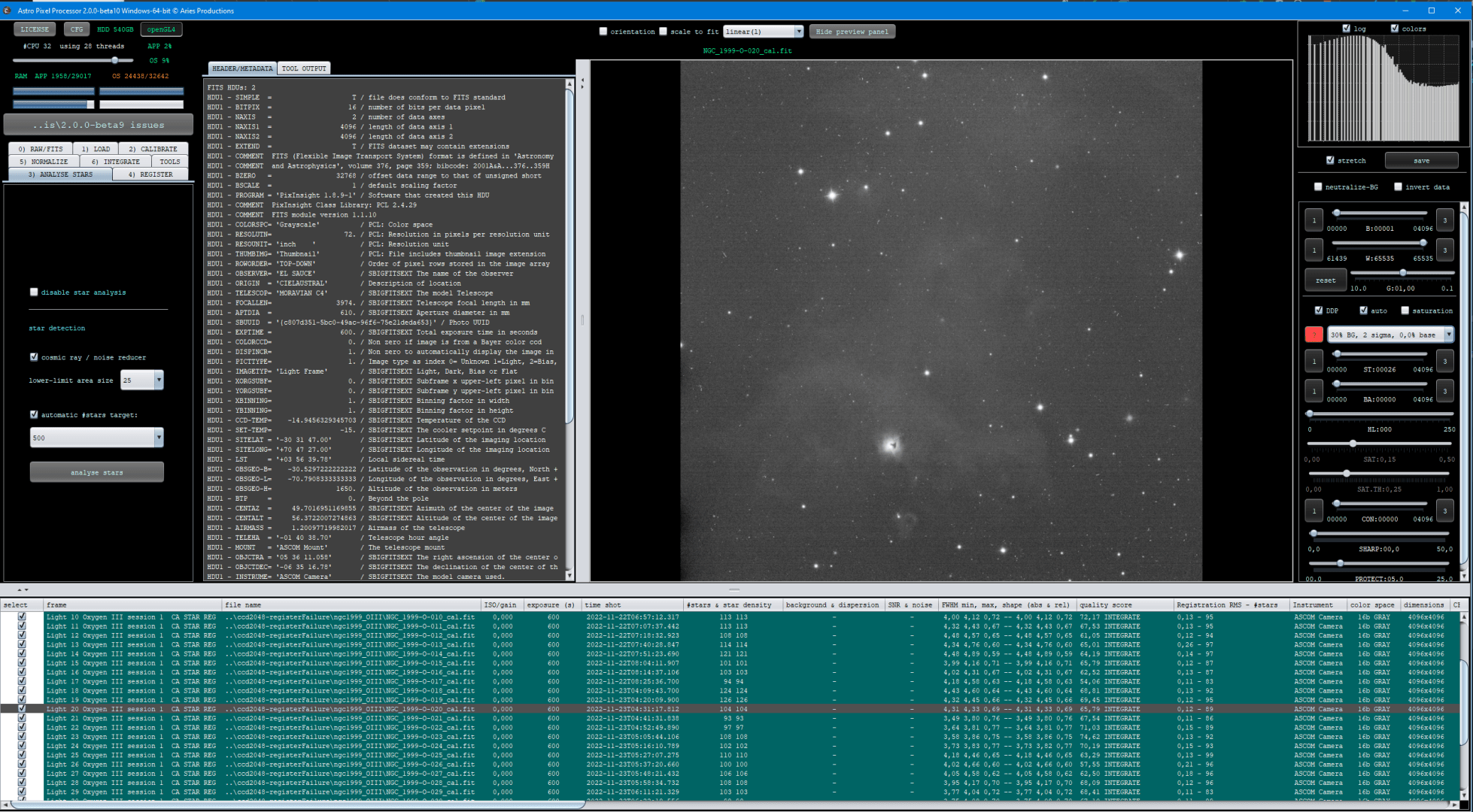Image resolution: width=1473 pixels, height=812 pixels.
Task: Toggle the cosmic ray / noise reducer checkbox
Action: [x=34, y=357]
